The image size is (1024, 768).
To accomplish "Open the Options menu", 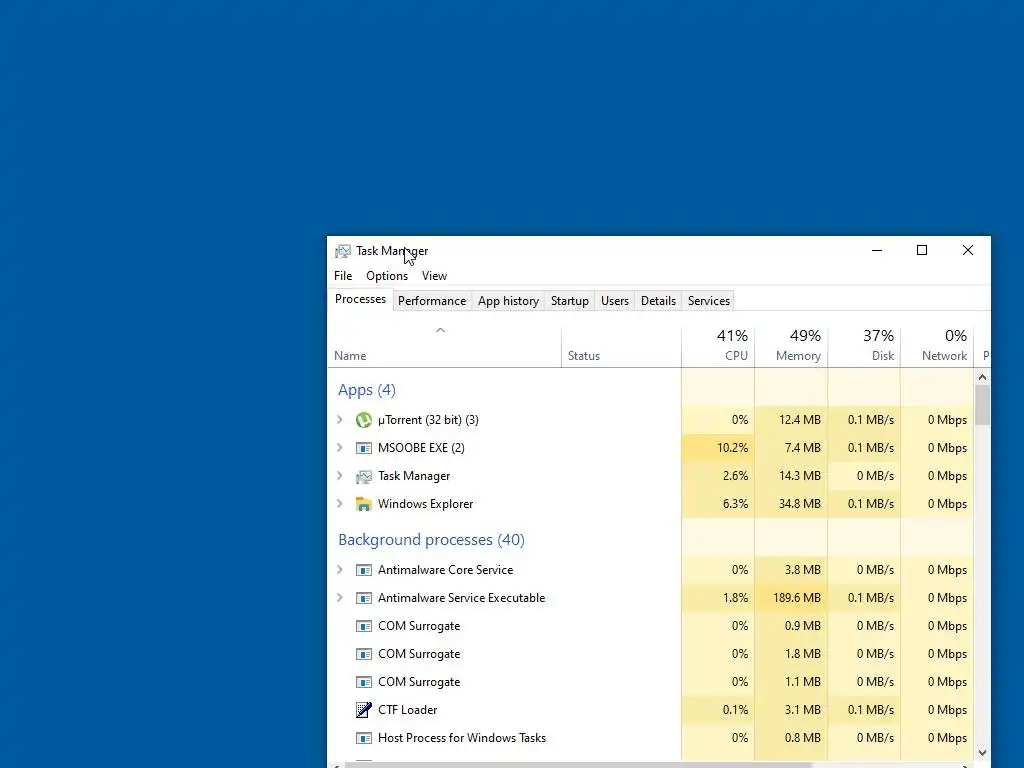I will [x=387, y=276].
